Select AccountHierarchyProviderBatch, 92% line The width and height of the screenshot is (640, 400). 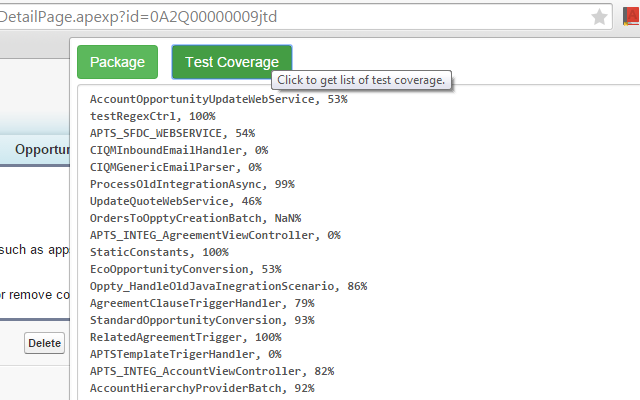(202, 388)
